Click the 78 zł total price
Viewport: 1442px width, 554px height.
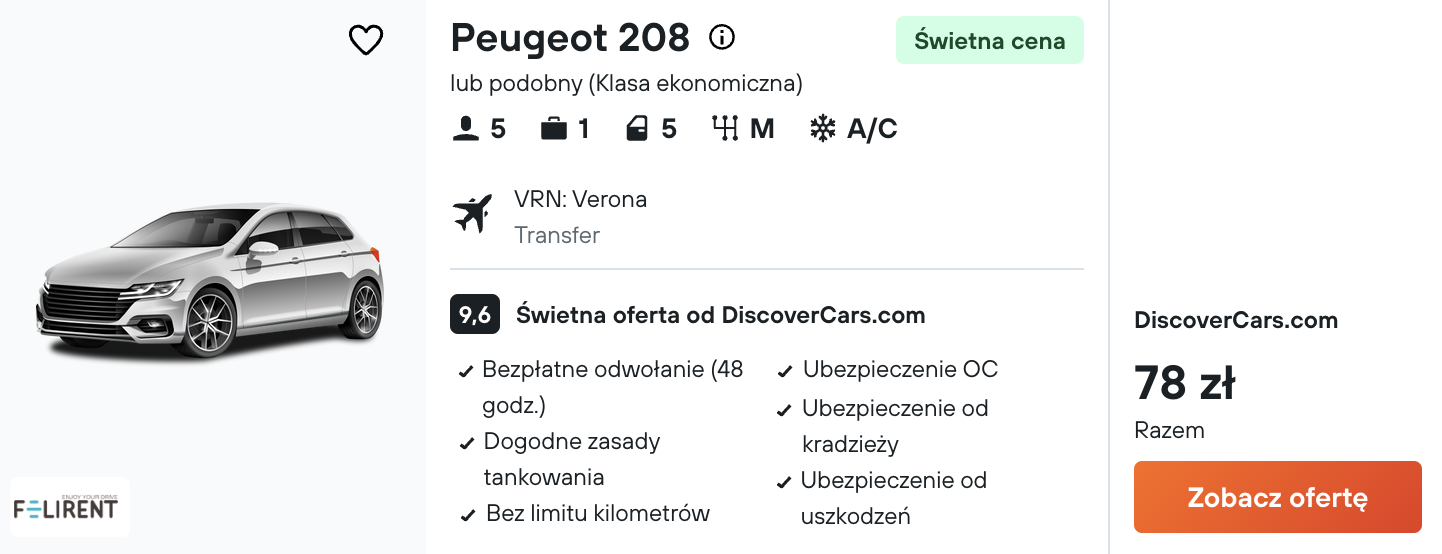click(x=1185, y=383)
